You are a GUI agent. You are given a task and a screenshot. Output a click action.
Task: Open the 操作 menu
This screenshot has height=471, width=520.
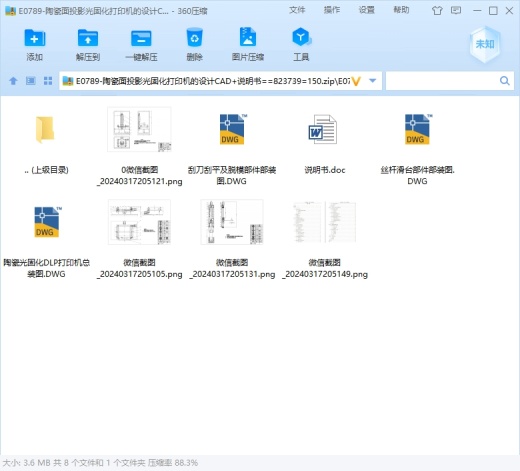click(332, 10)
